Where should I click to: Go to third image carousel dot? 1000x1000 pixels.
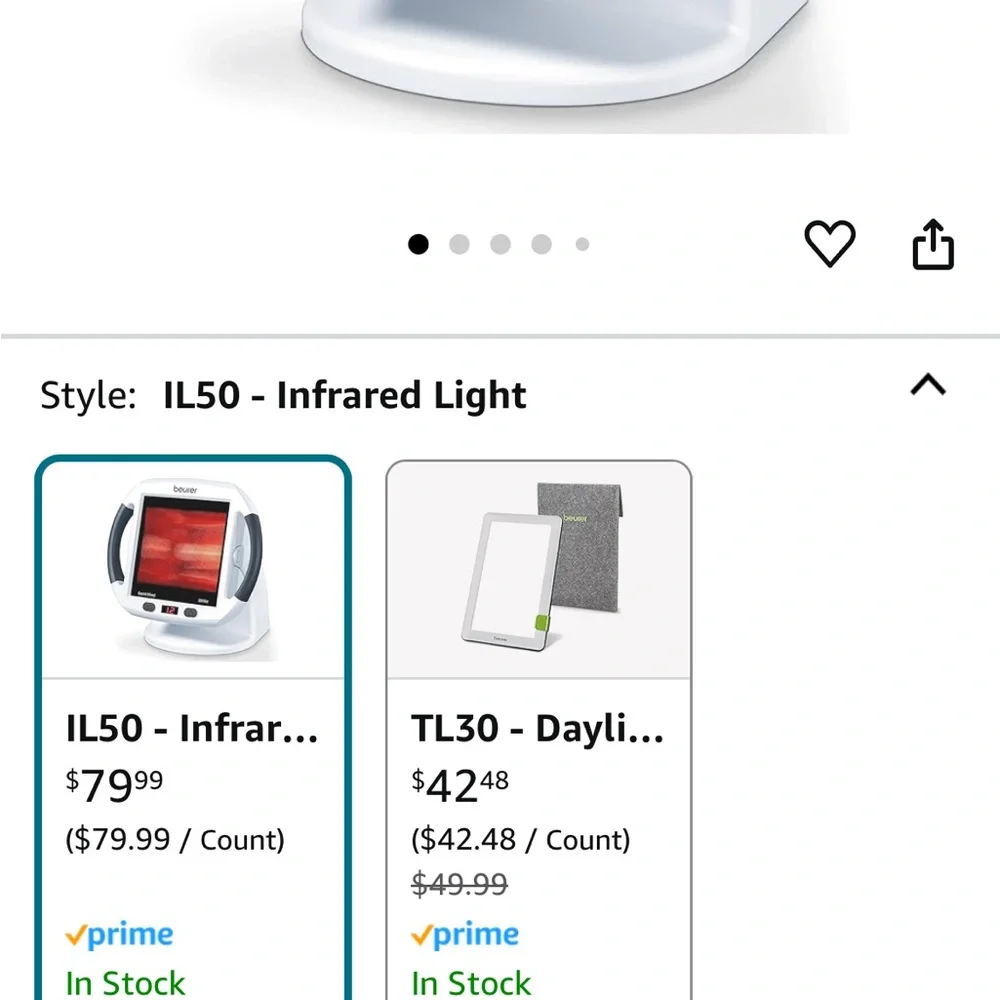(500, 244)
